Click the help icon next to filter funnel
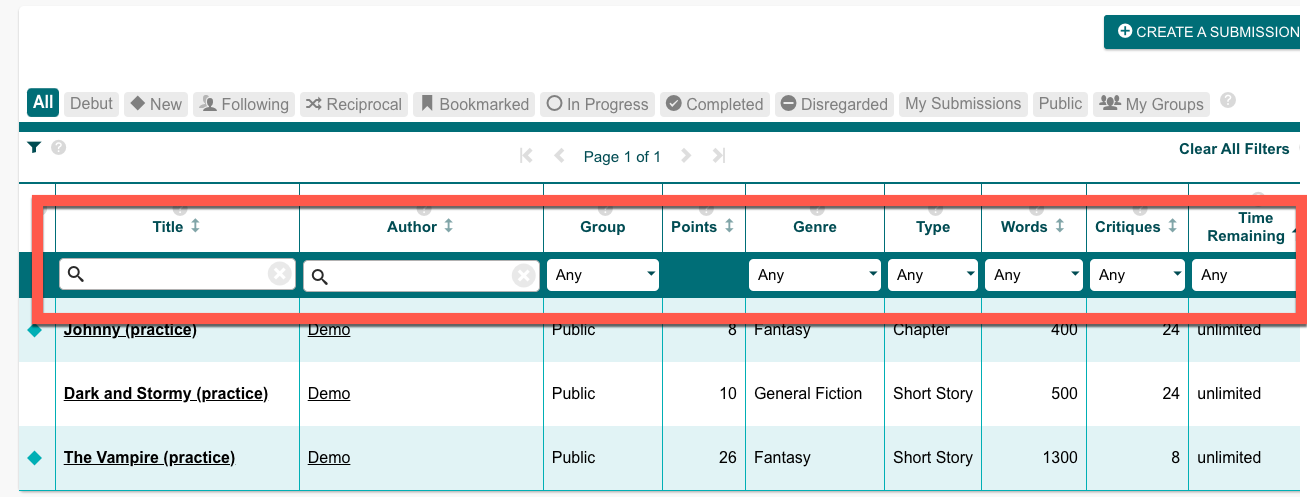1307x497 pixels. [x=59, y=148]
